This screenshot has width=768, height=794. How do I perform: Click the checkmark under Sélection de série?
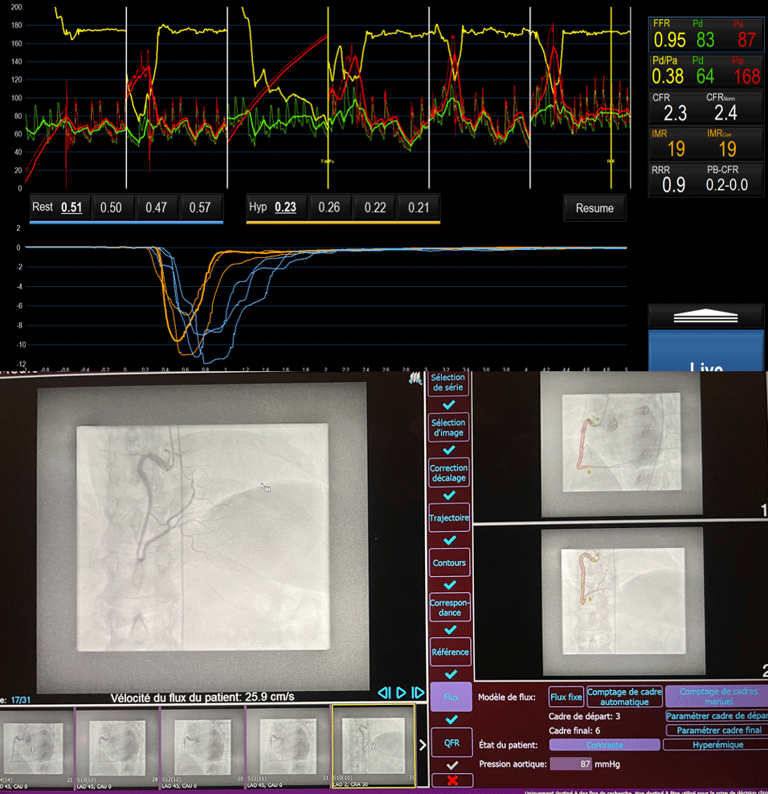point(449,405)
